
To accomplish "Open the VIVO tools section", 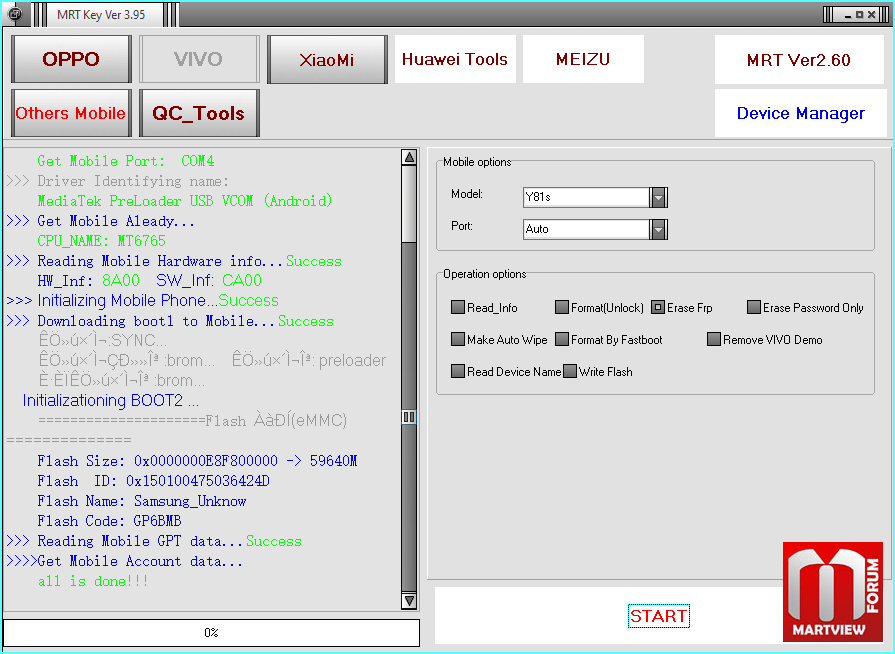I will click(x=199, y=59).
